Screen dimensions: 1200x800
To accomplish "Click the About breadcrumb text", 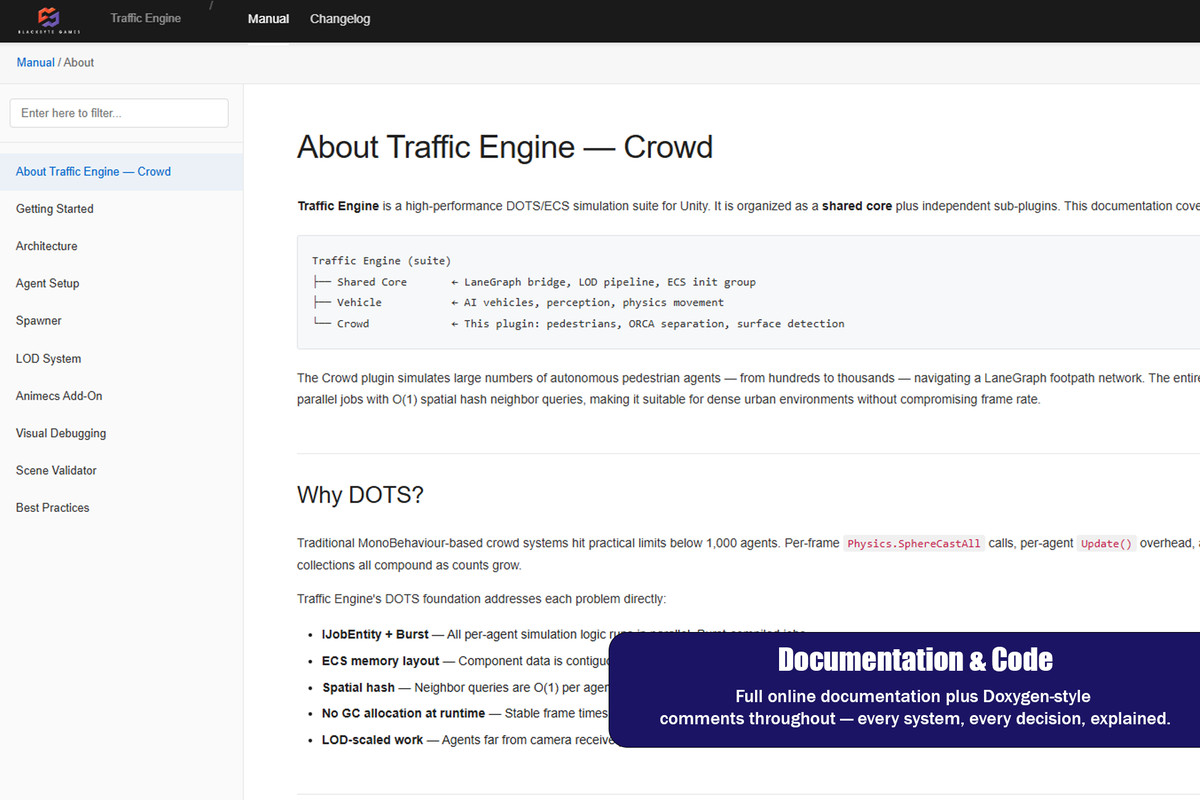I will coord(79,62).
